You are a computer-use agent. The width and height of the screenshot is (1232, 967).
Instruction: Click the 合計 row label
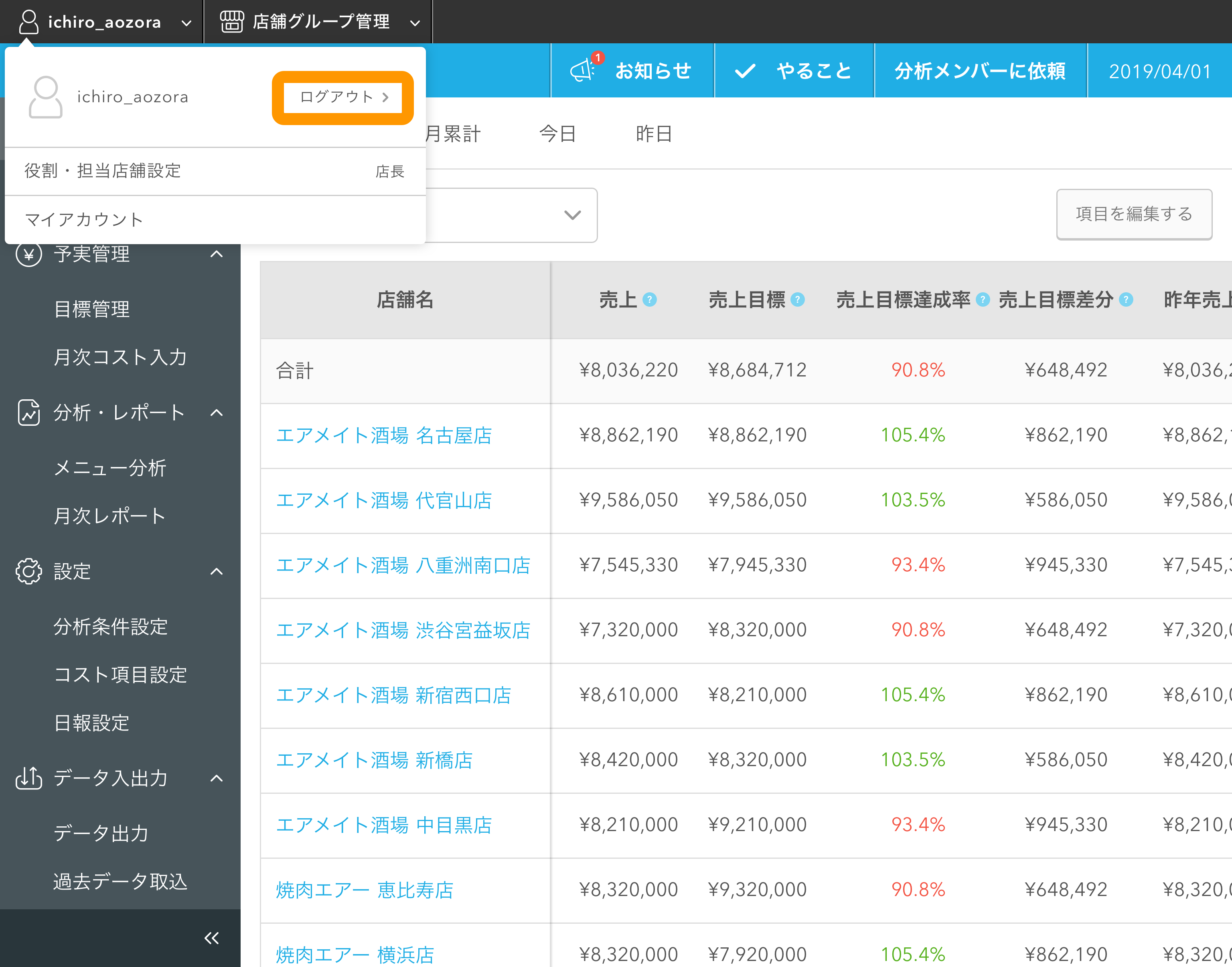pyautogui.click(x=294, y=370)
